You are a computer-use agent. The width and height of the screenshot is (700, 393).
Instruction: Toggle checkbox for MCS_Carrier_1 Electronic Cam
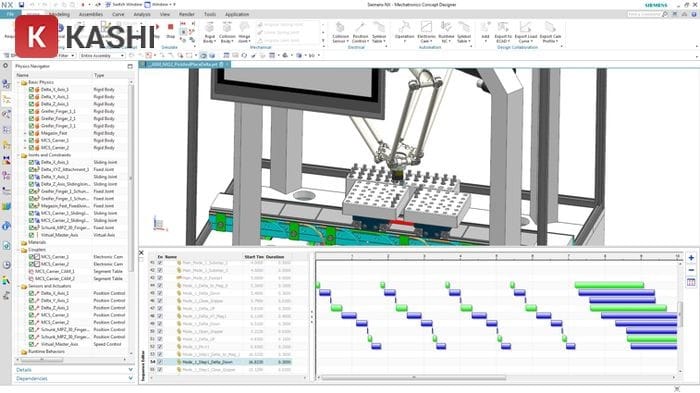[31, 257]
